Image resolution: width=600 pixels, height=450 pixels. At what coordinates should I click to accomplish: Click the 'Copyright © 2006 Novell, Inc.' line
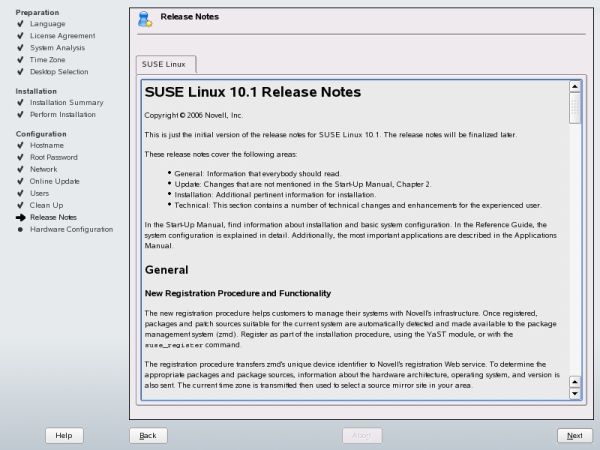coord(193,115)
